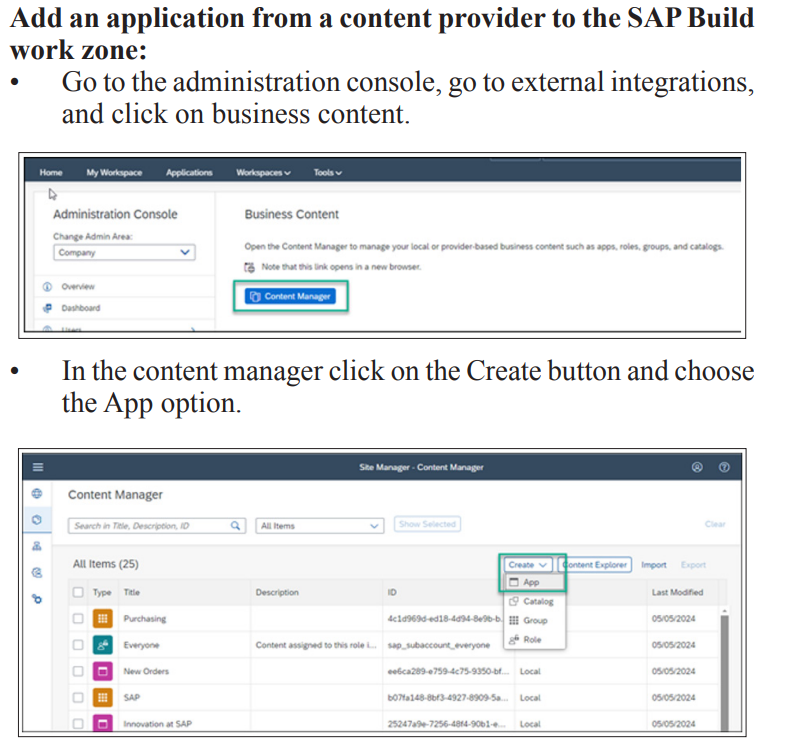
Task: Click the new browser note icon
Action: pyautogui.click(x=250, y=267)
